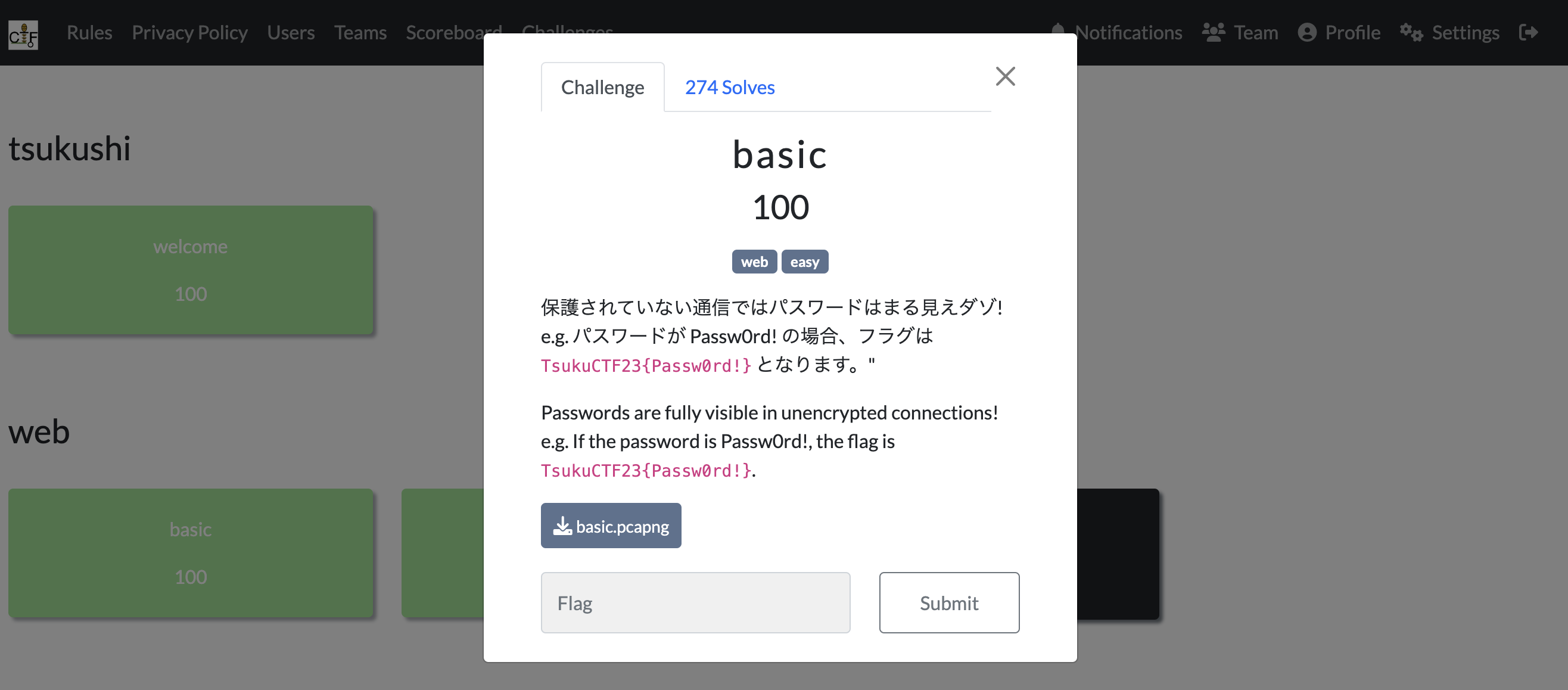Go to the Privacy Policy page

coord(189,32)
